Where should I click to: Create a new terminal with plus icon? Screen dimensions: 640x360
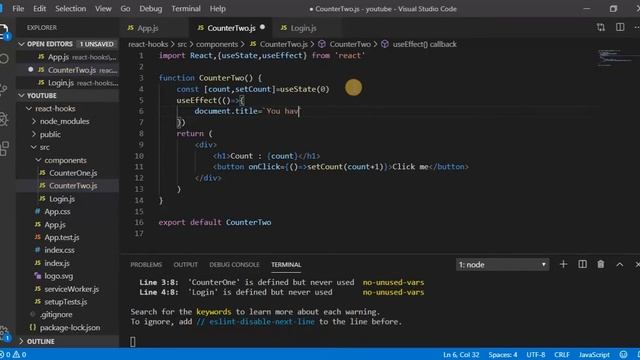tap(563, 264)
